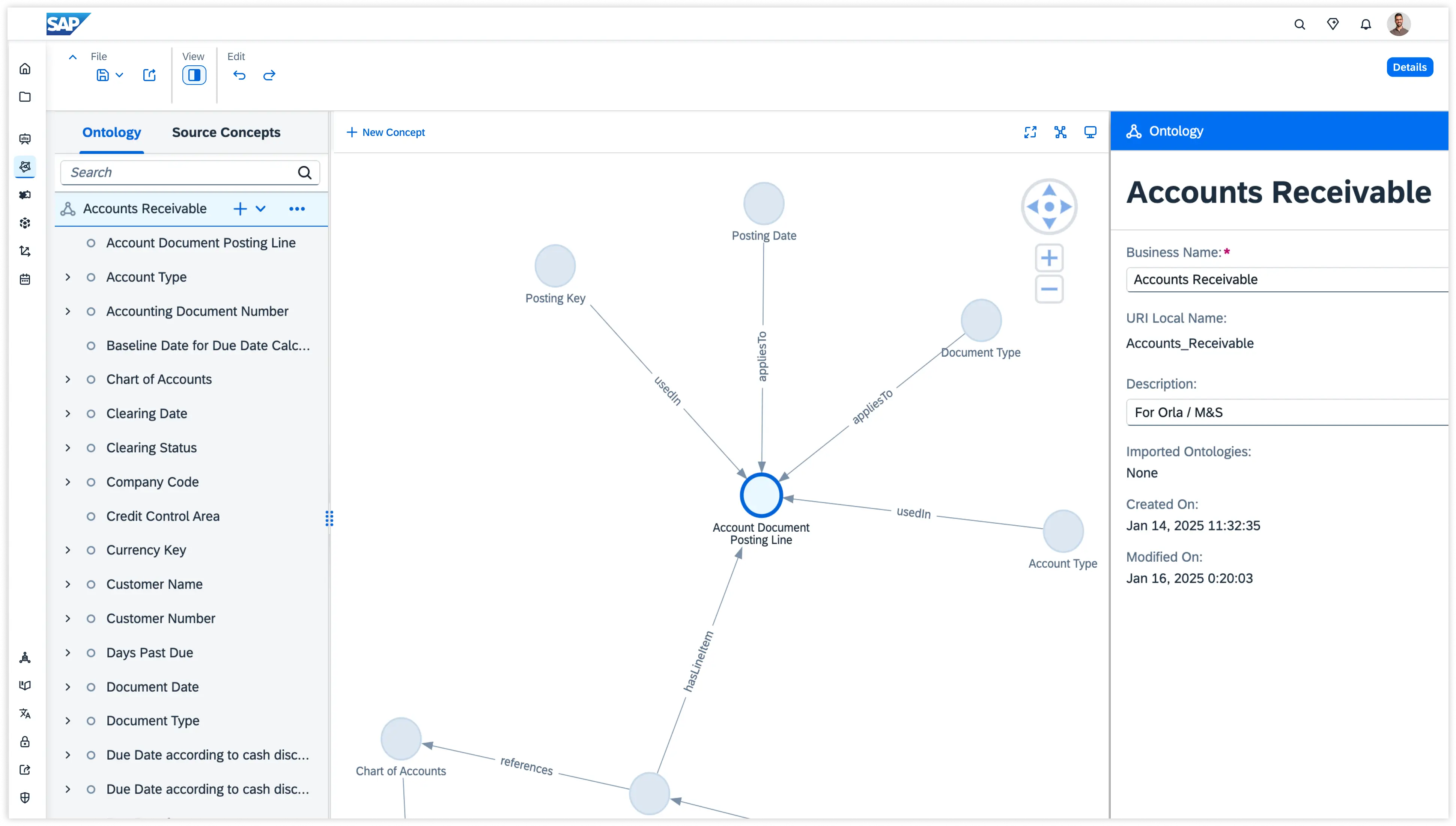Open the Home icon in the sidebar
Screen dimensions: 1456x826
pyautogui.click(x=25, y=68)
